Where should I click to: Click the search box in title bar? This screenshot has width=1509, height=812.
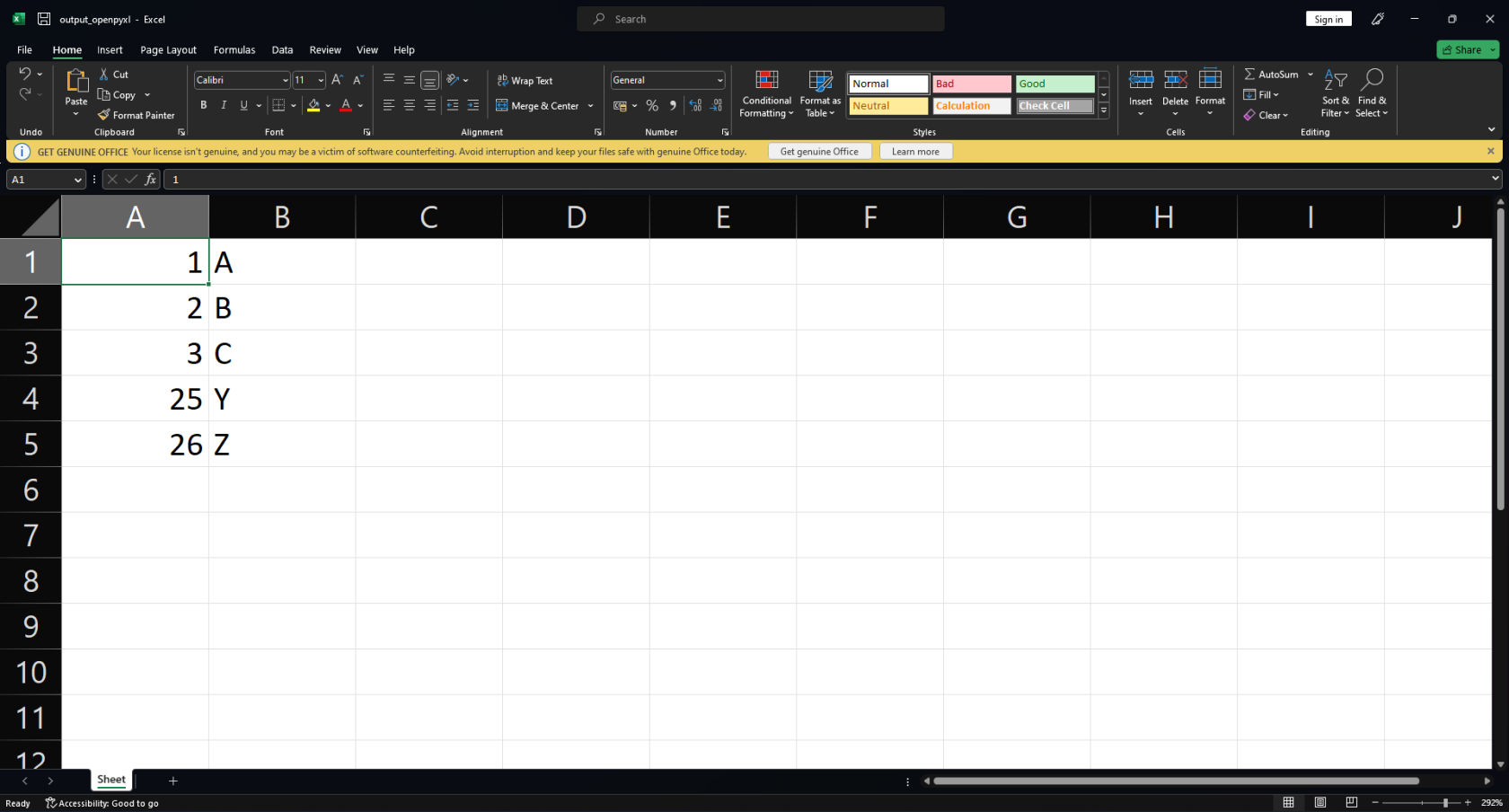pos(761,19)
